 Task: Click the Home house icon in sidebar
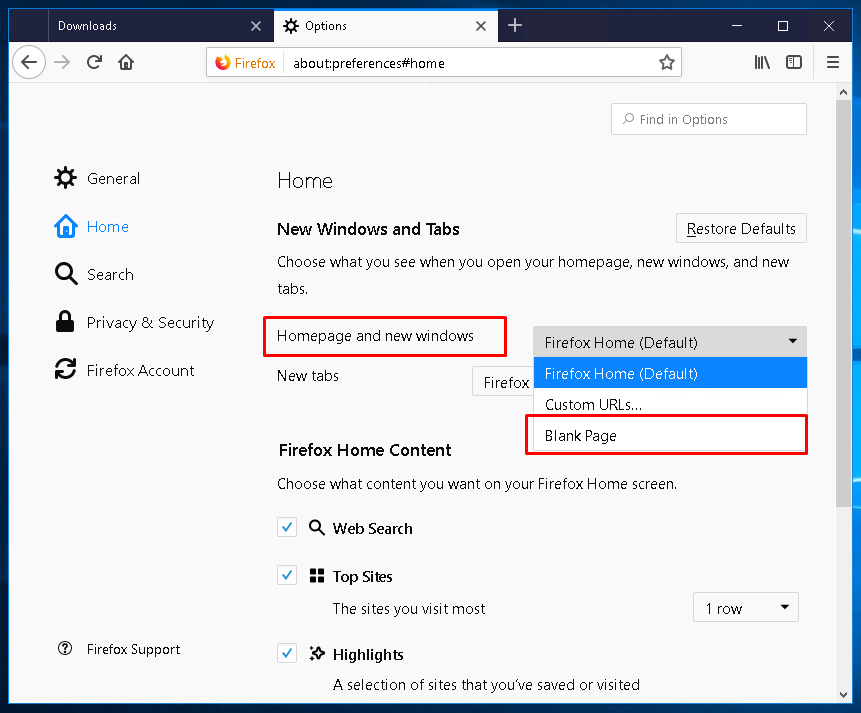65,226
